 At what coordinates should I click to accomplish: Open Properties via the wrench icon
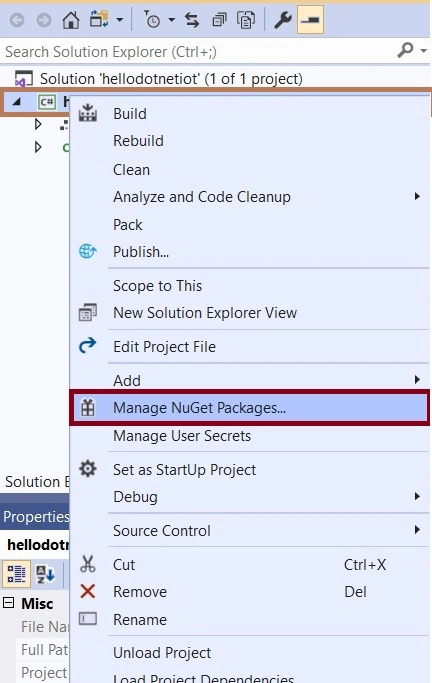[283, 20]
